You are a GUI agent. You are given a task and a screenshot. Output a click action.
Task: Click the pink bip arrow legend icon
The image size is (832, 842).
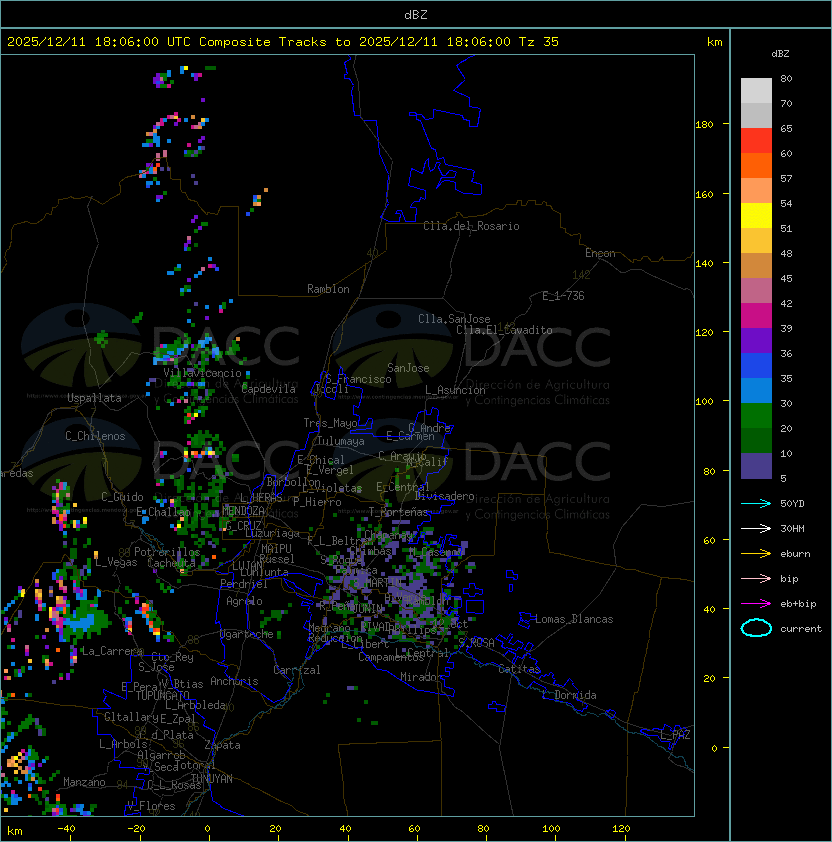click(x=756, y=579)
